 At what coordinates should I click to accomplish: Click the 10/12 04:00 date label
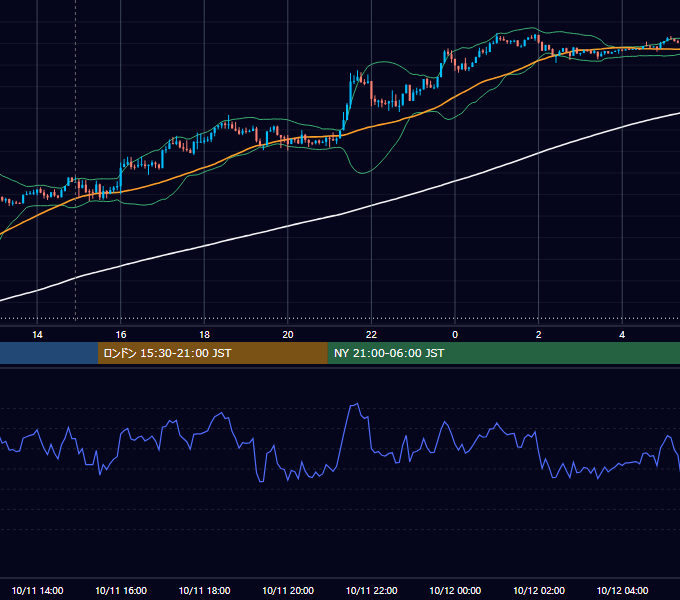622,590
